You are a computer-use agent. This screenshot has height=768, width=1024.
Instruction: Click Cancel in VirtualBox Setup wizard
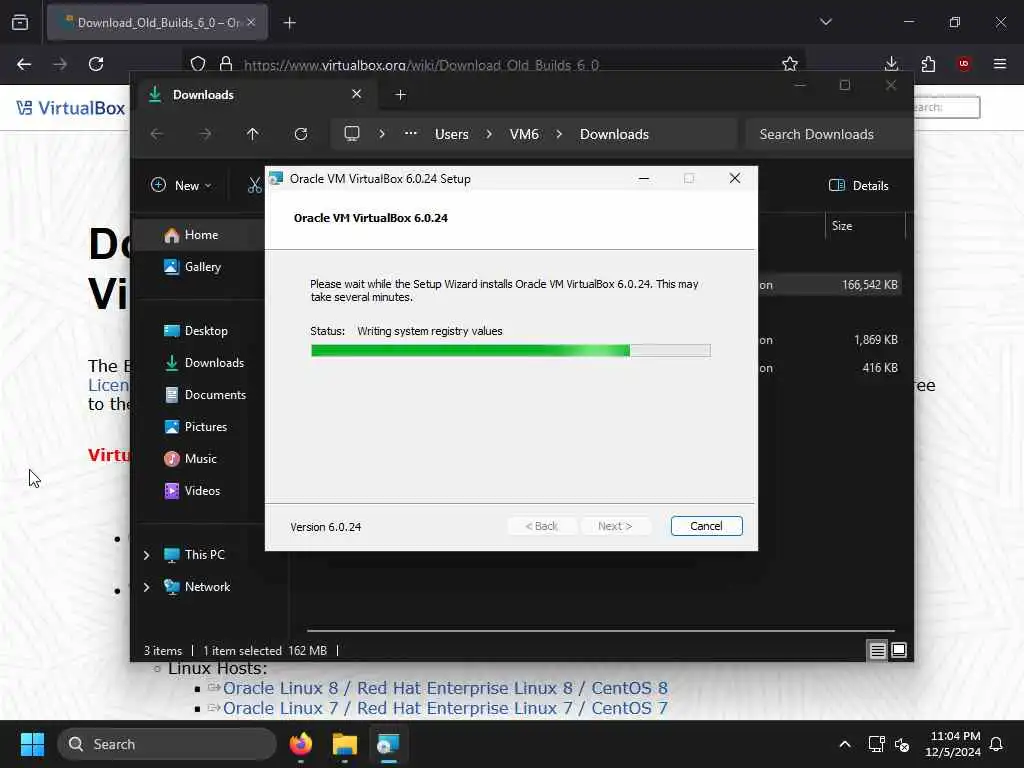pos(706,526)
